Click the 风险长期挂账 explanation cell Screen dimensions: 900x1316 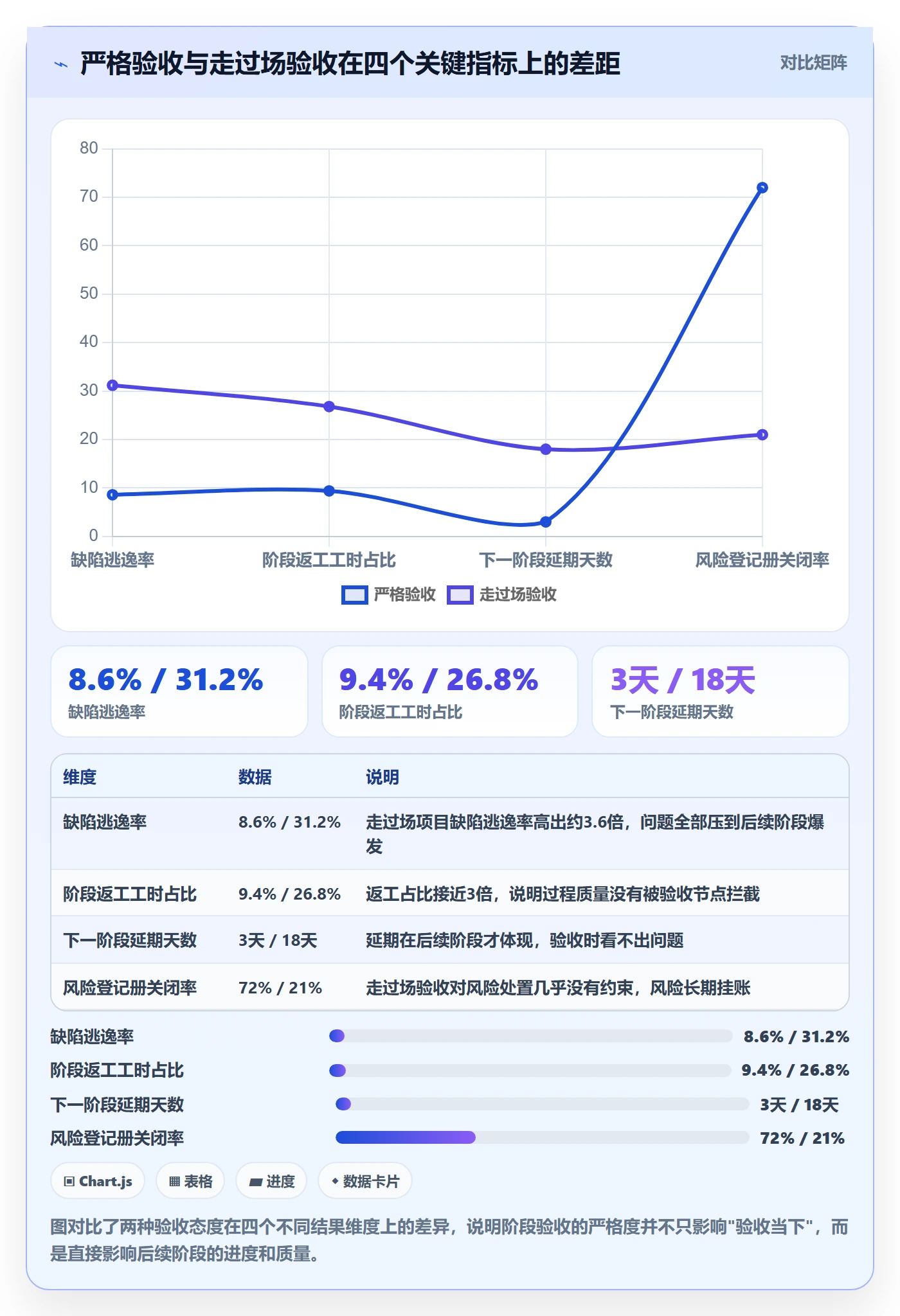coord(558,988)
